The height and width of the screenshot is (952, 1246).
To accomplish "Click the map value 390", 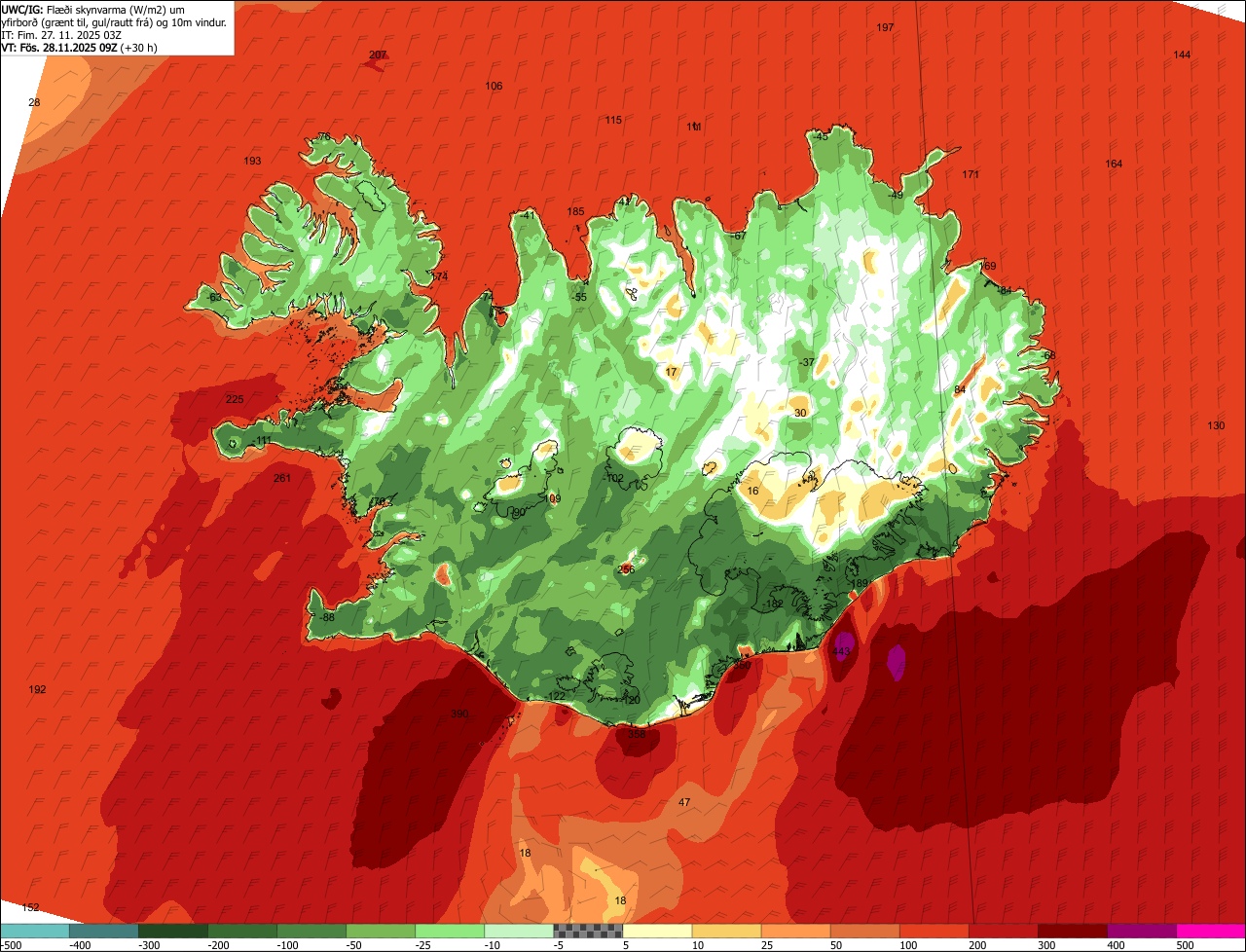I will click(459, 714).
